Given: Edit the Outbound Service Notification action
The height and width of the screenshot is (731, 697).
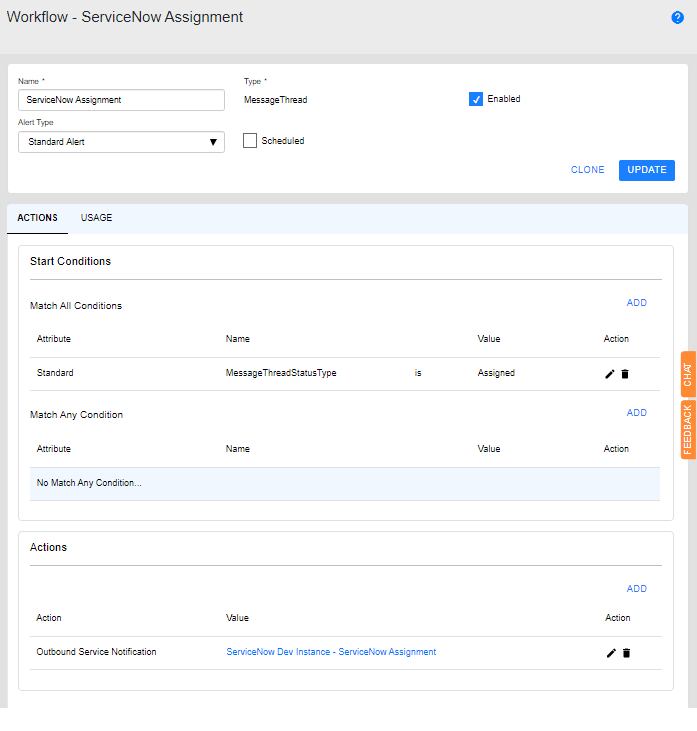Looking at the screenshot, I should pos(611,653).
